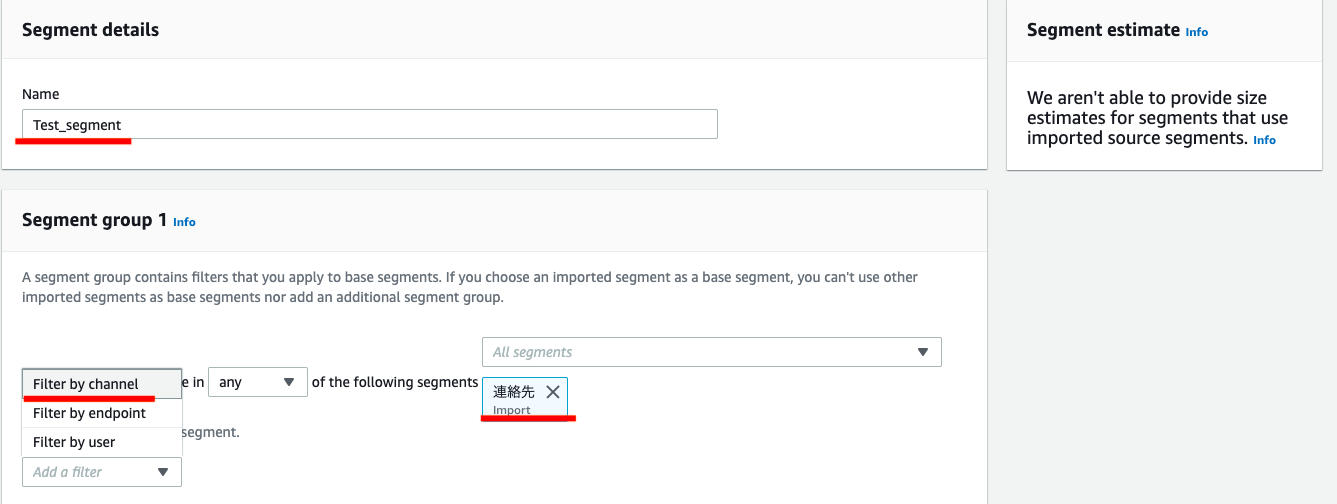Select the 連絡先 Import segment chip
Viewport: 1337px width, 504px height.
pyautogui.click(x=515, y=397)
